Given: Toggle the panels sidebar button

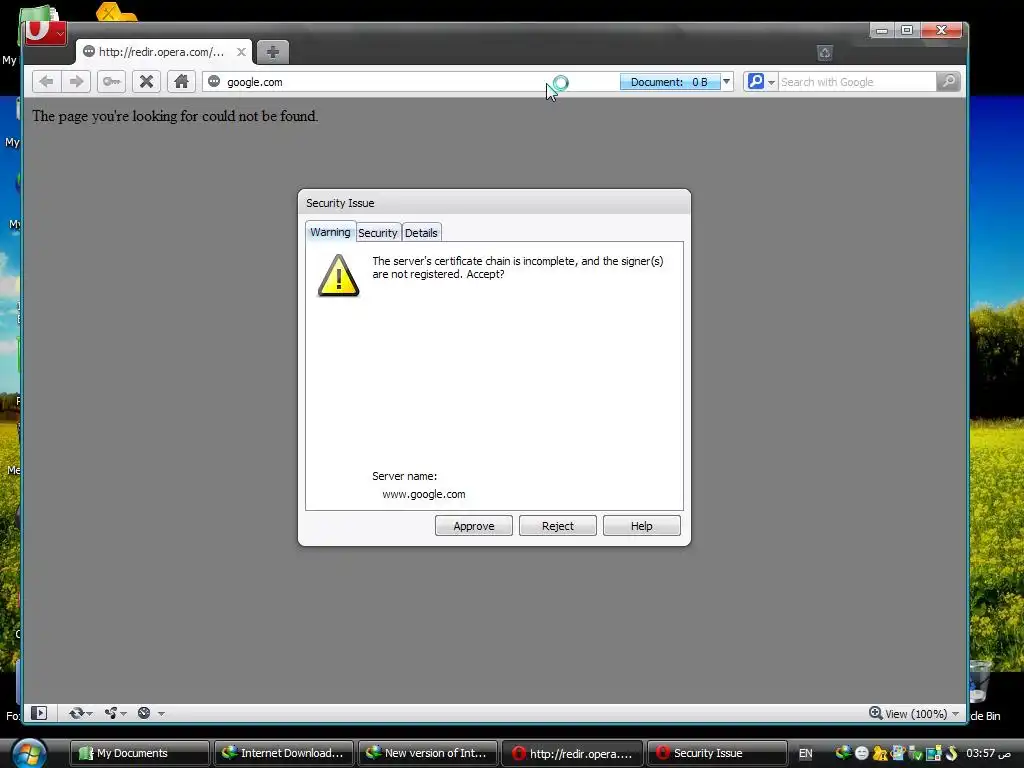Looking at the screenshot, I should pos(39,713).
